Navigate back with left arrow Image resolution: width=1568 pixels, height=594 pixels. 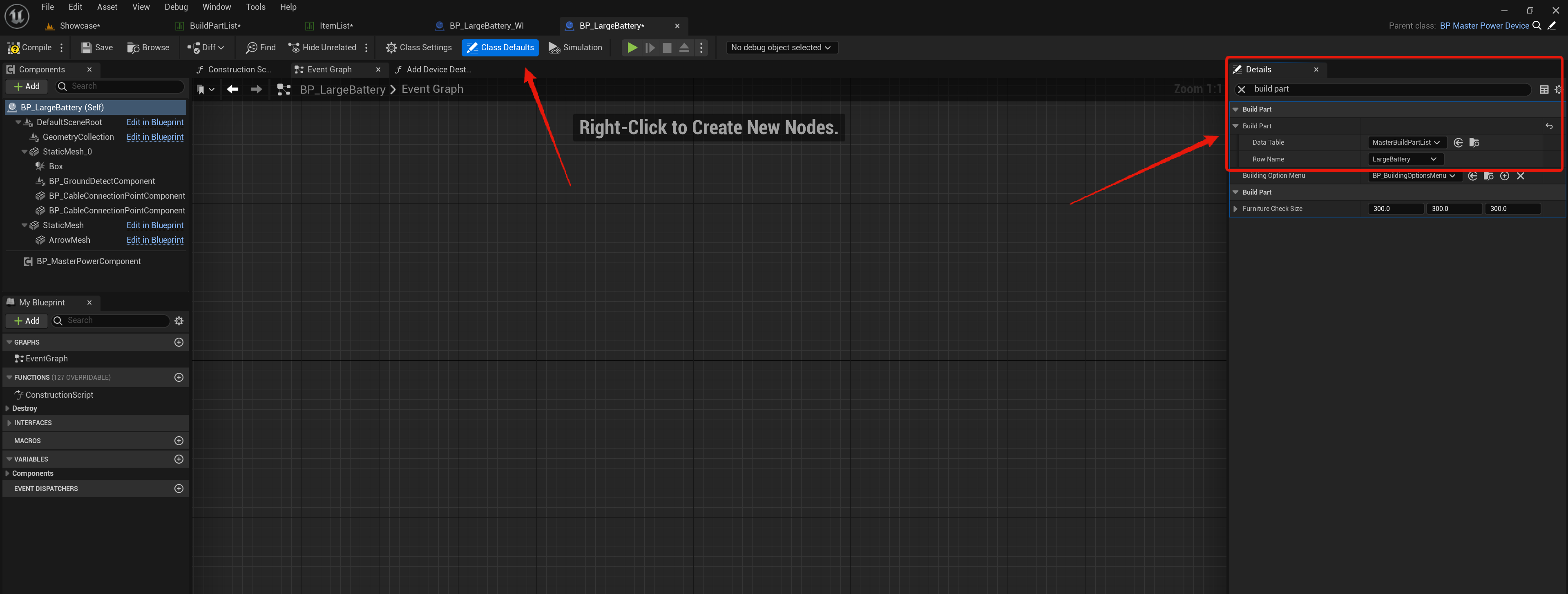click(232, 90)
